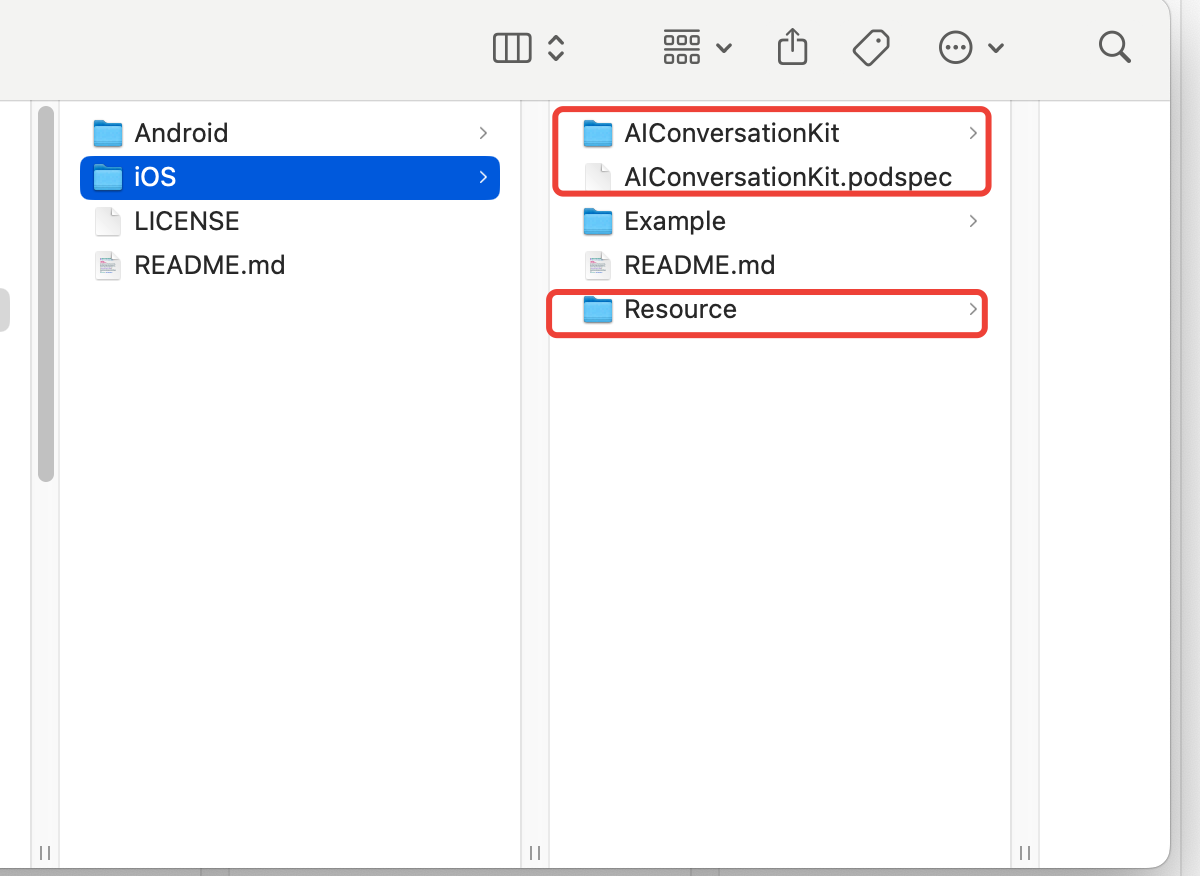The width and height of the screenshot is (1200, 876).
Task: Click the column view icon in toolbar
Action: 512,48
